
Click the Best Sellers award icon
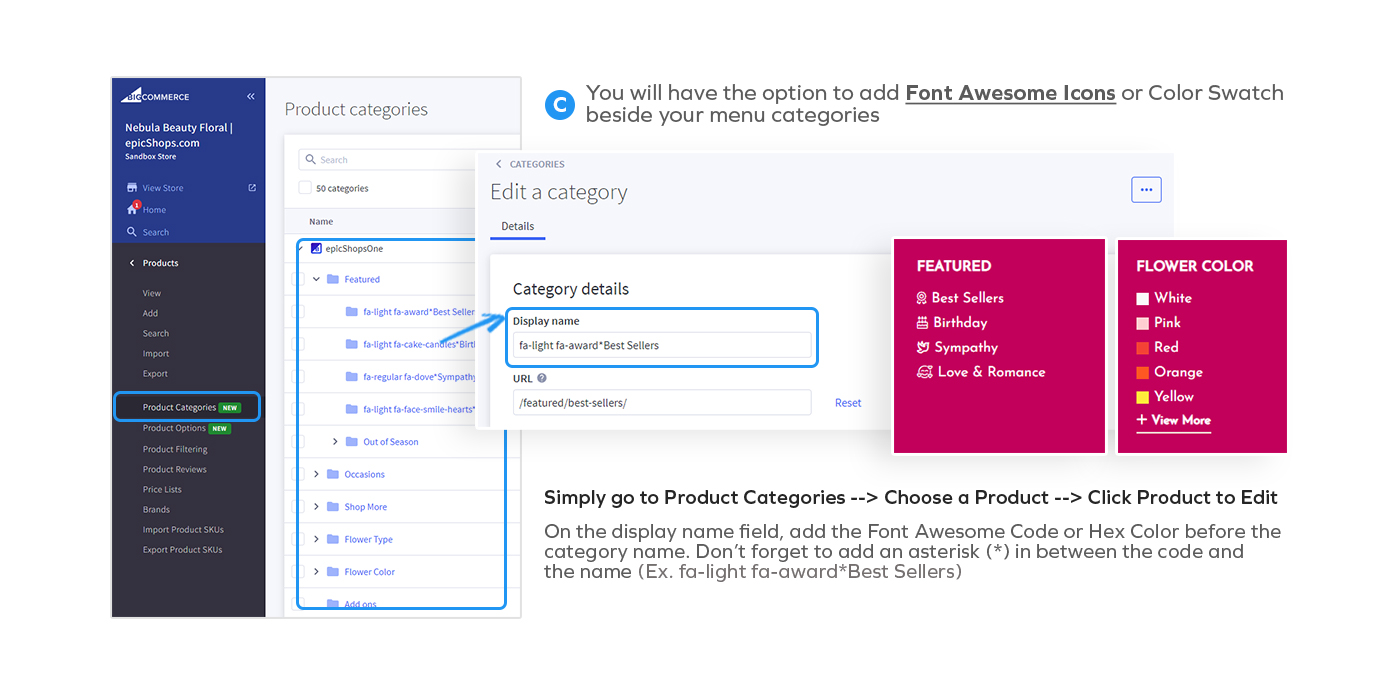922,298
